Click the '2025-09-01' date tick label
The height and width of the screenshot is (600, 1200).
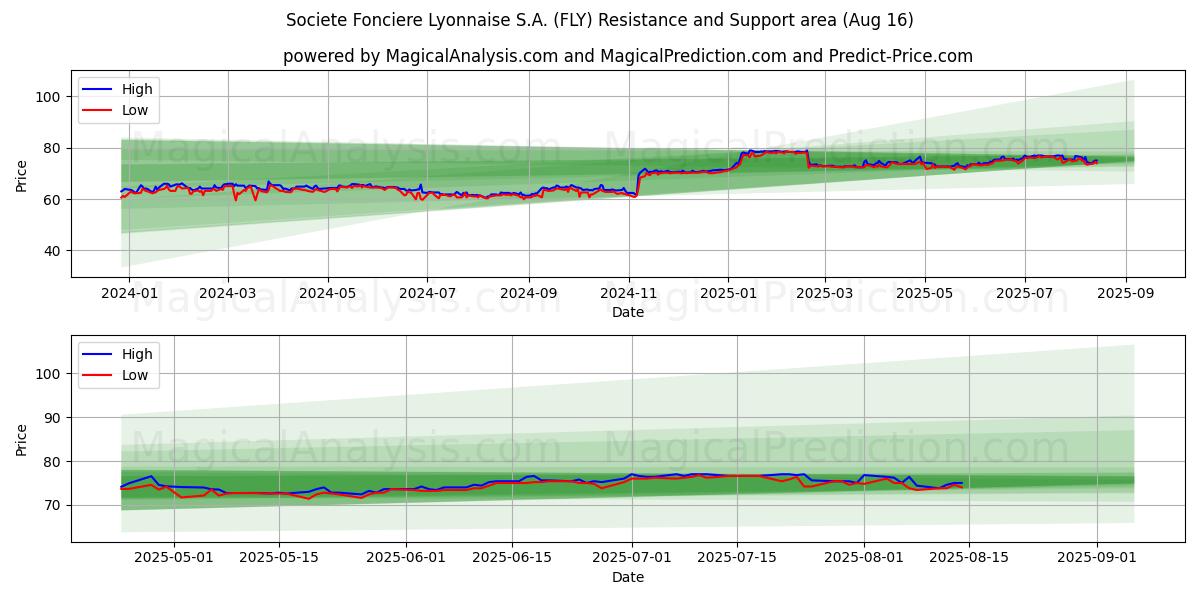[x=1097, y=559]
